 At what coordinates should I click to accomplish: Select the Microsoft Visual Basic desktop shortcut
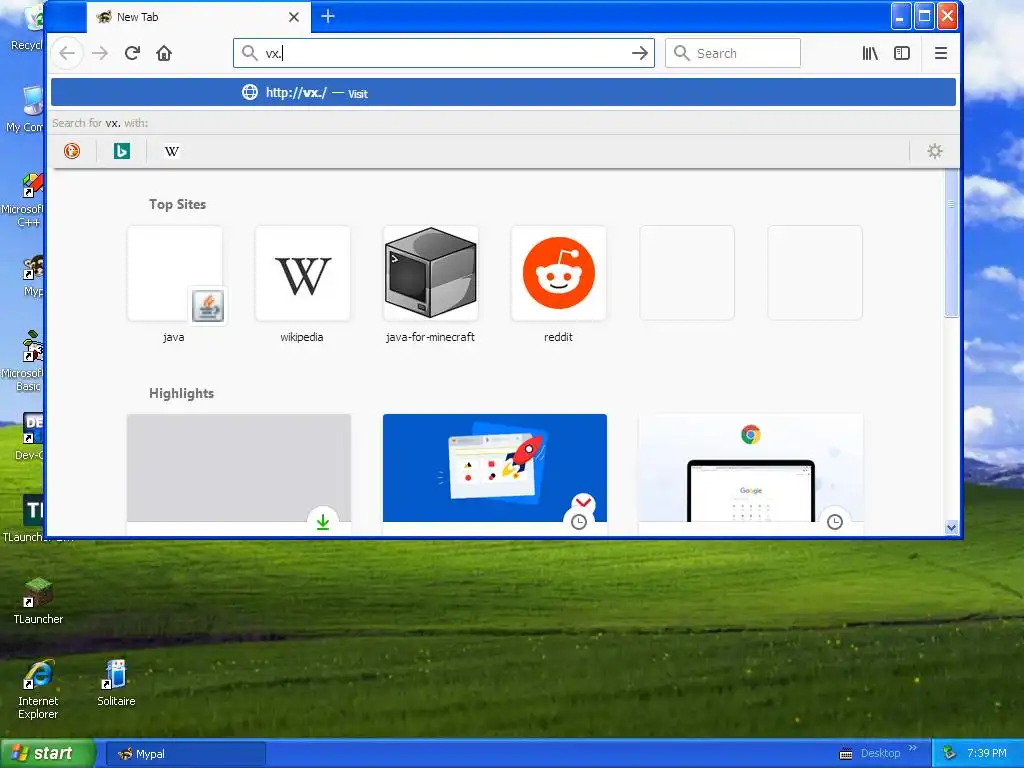point(24,361)
